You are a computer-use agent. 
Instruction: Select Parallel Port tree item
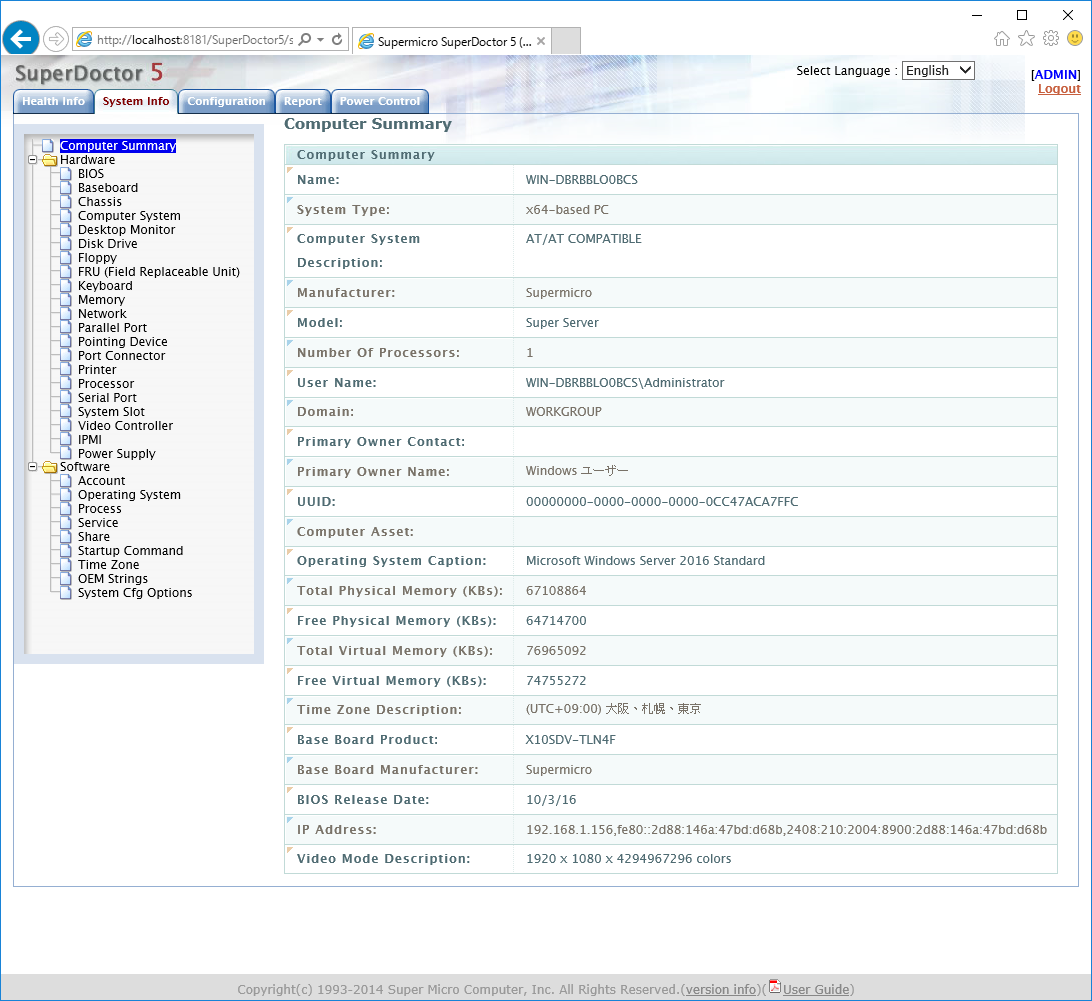(112, 327)
